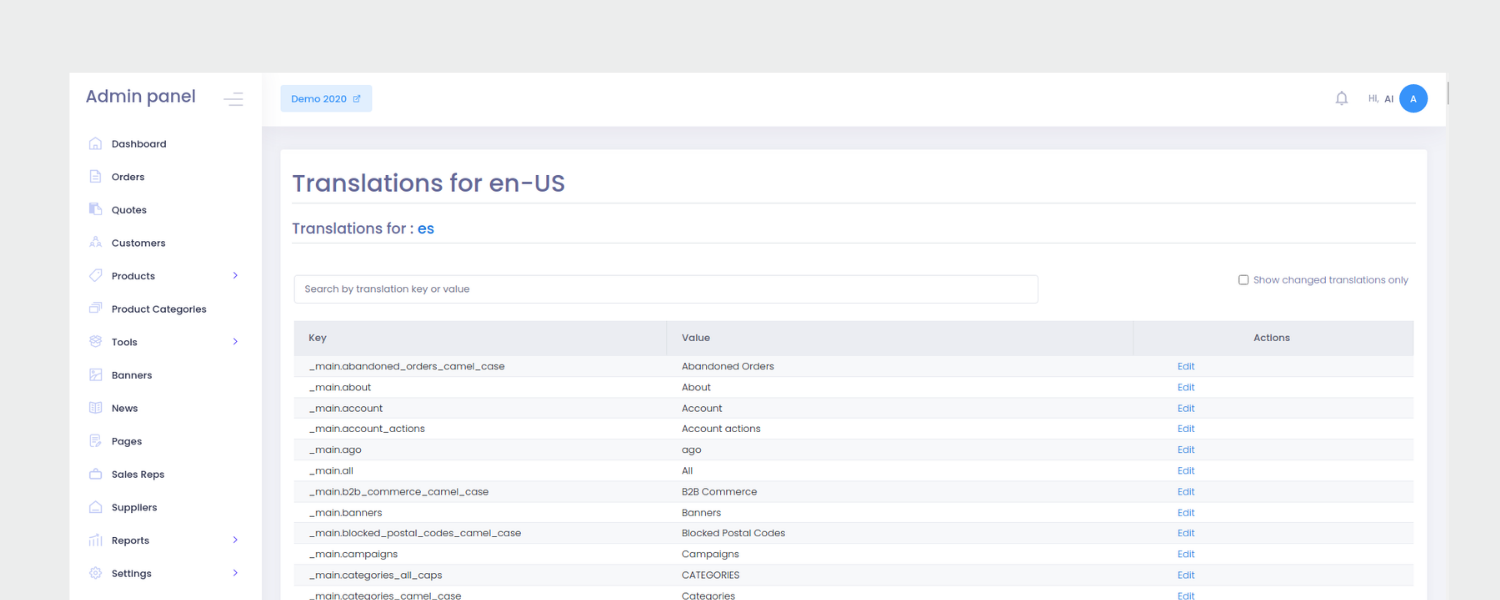The width and height of the screenshot is (1500, 600).
Task: Open the Demo 2020 external link button
Action: pyautogui.click(x=326, y=99)
